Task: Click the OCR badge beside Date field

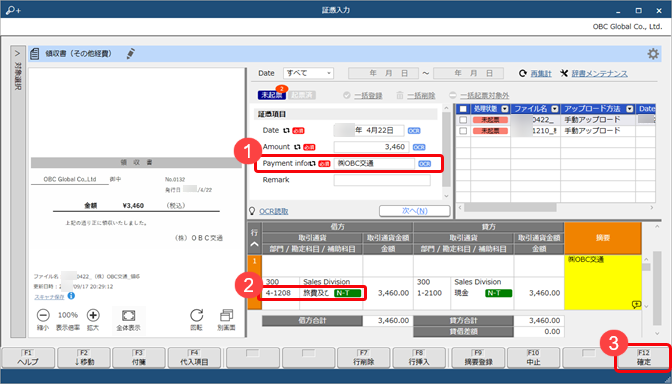Action: click(414, 131)
